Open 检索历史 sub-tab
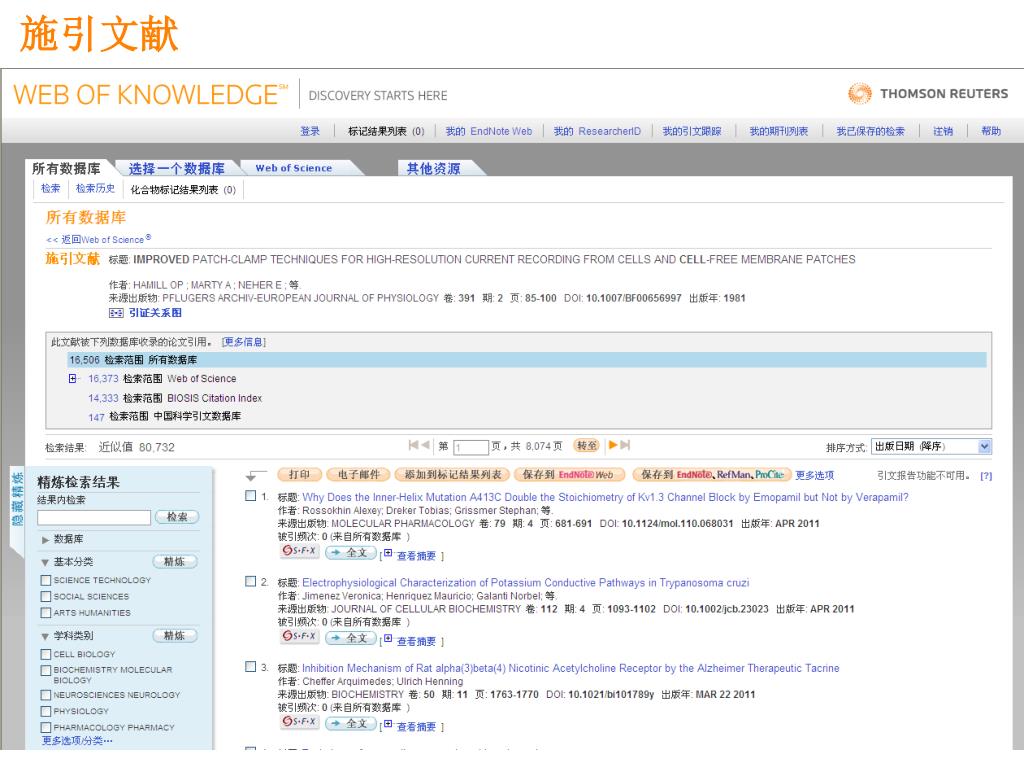Image resolution: width=1024 pixels, height=768 pixels. [95, 188]
